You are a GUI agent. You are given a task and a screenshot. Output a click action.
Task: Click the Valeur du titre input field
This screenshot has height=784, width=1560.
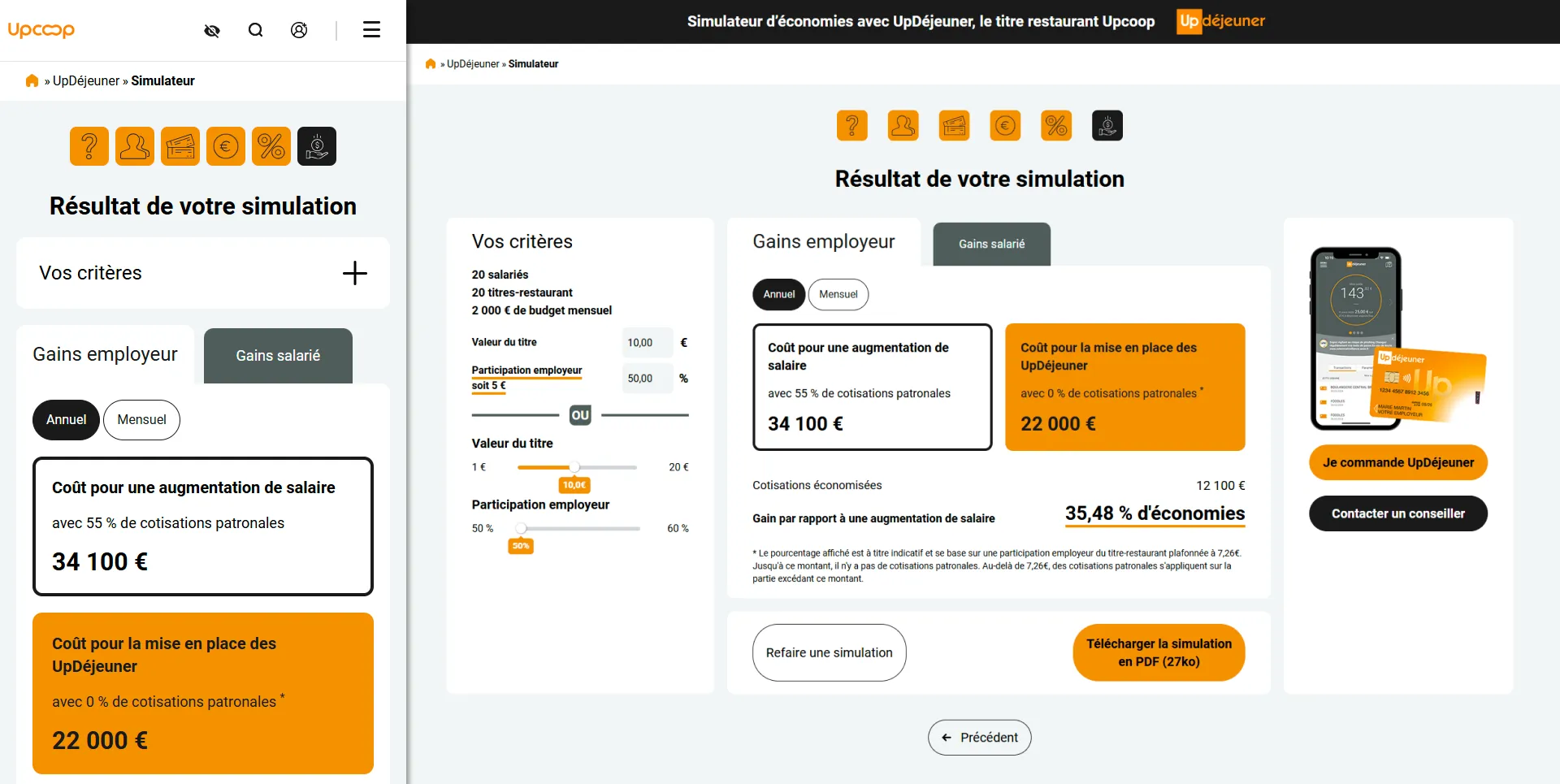coord(647,343)
